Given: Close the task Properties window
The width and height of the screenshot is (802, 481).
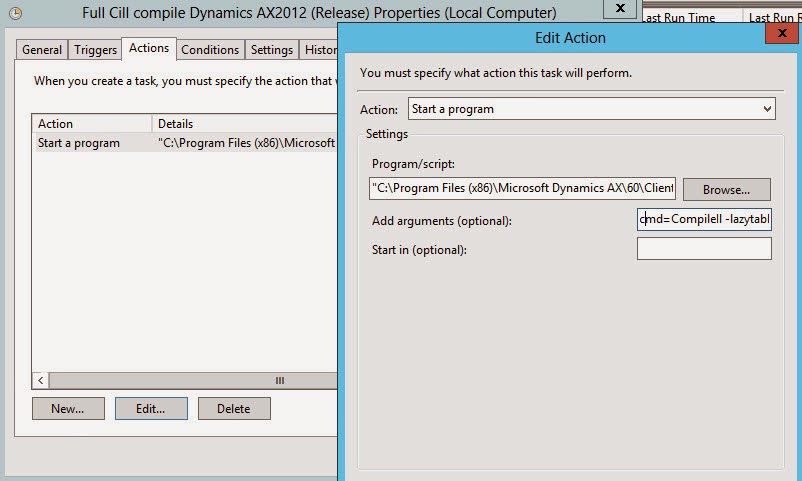Looking at the screenshot, I should [x=620, y=8].
